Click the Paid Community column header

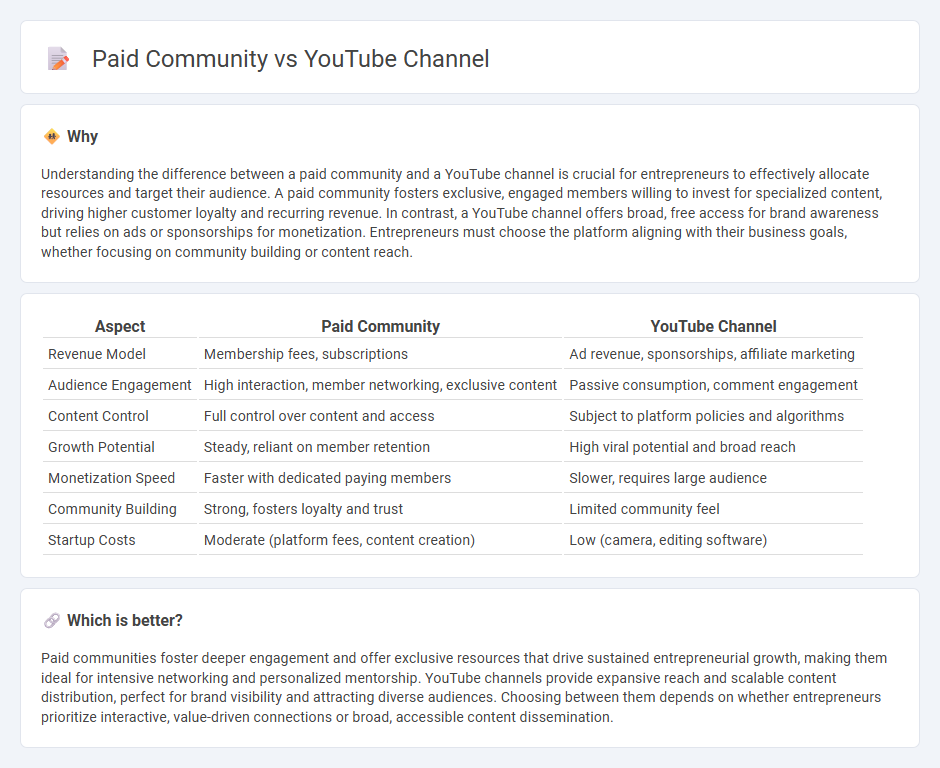coord(380,326)
